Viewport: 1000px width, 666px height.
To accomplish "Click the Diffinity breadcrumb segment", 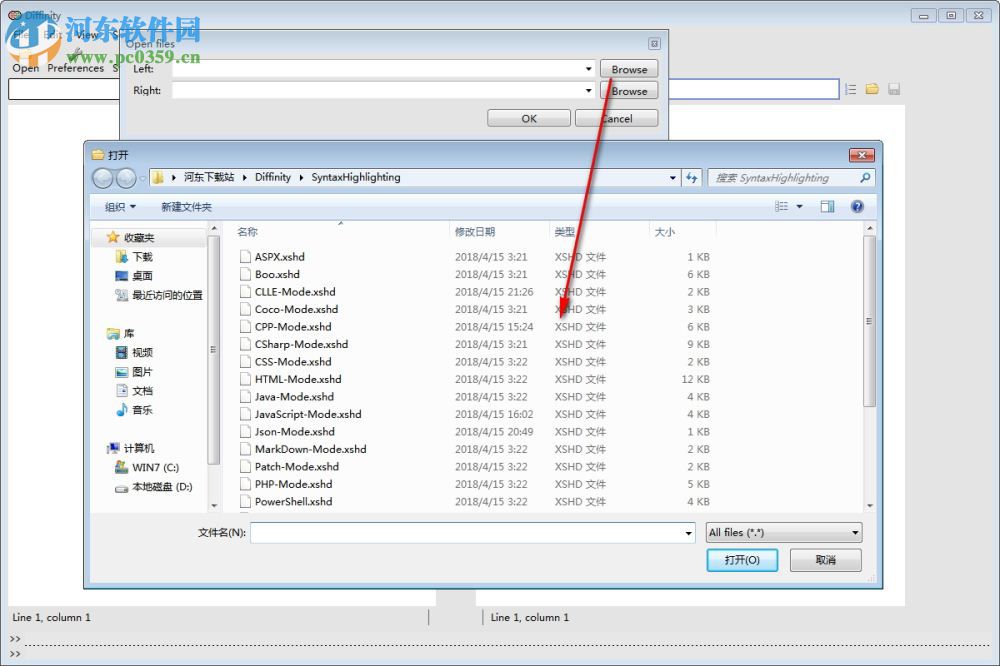I will 273,177.
